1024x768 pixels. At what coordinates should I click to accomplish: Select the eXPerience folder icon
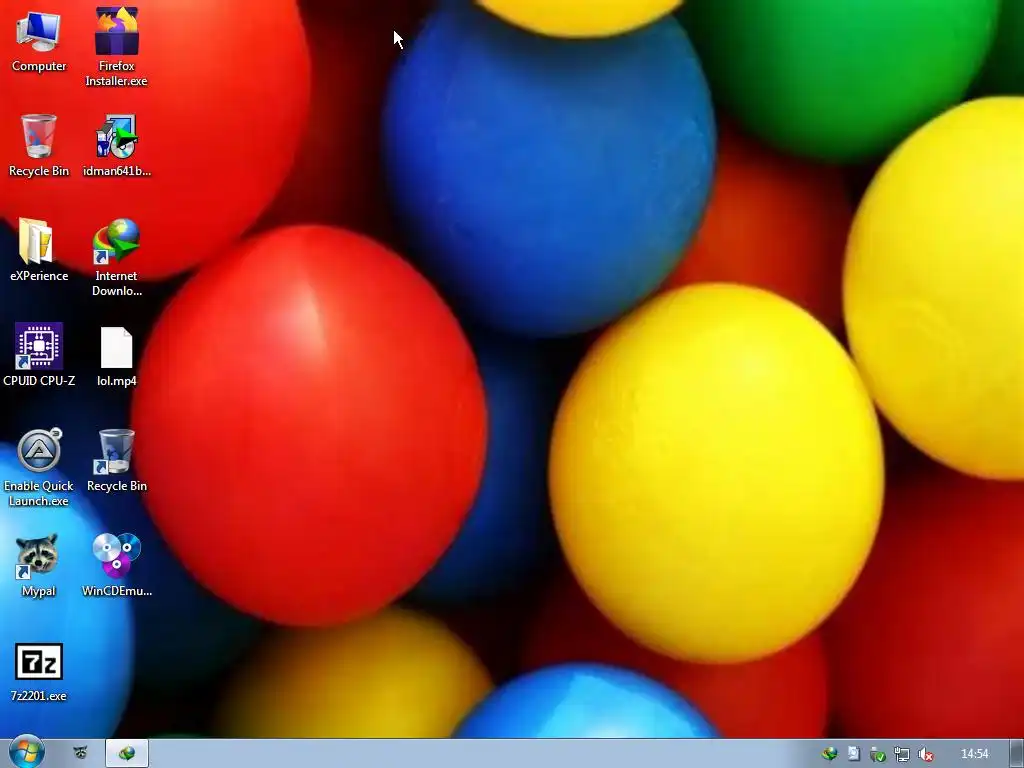pos(39,250)
